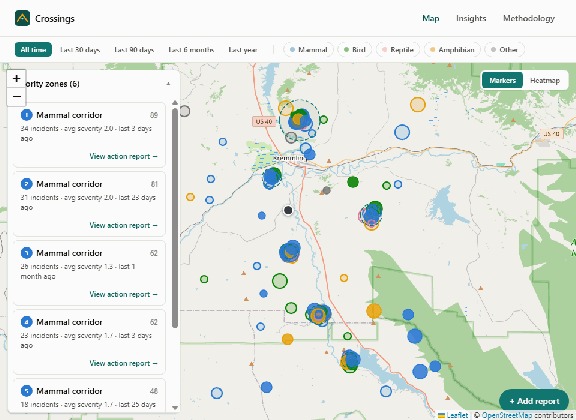Select the Last 6 months filter

click(x=191, y=50)
